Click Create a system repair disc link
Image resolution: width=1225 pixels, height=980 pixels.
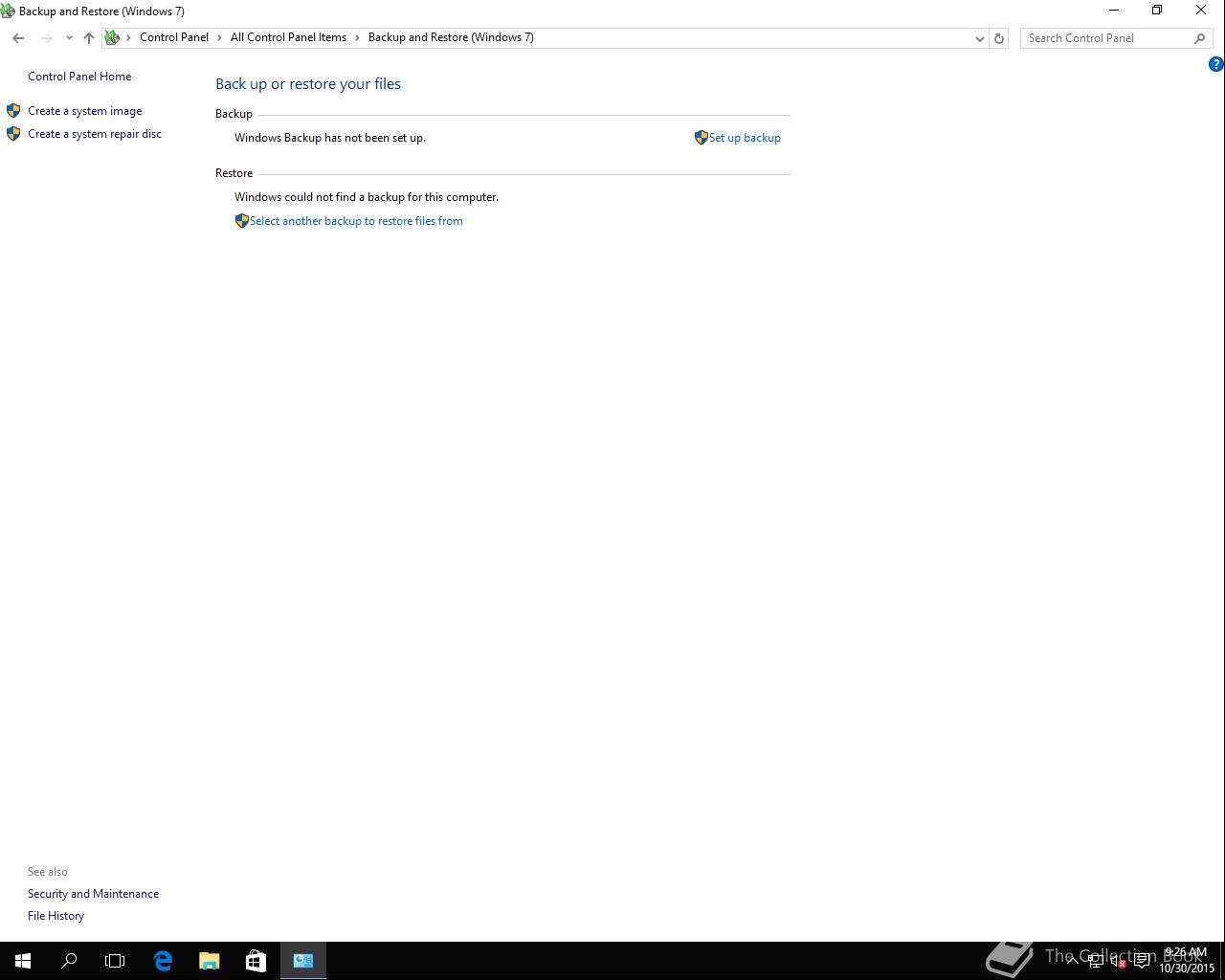point(95,134)
